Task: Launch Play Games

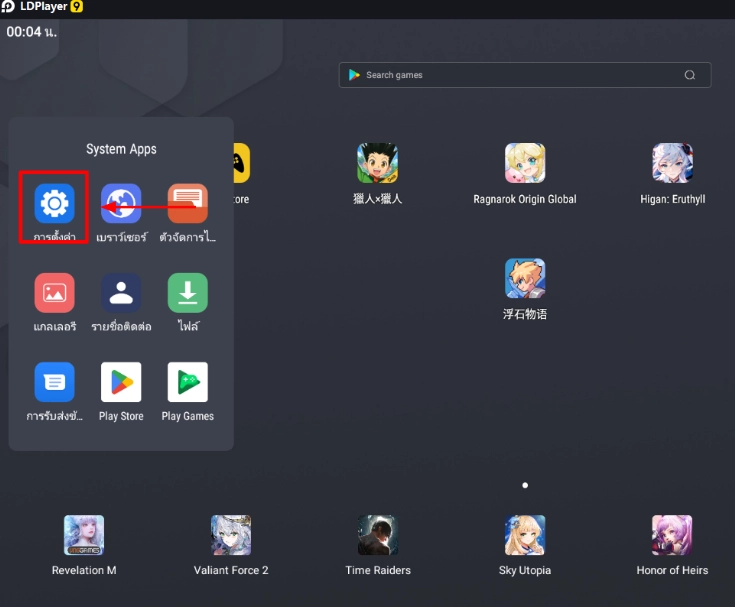Action: (188, 382)
